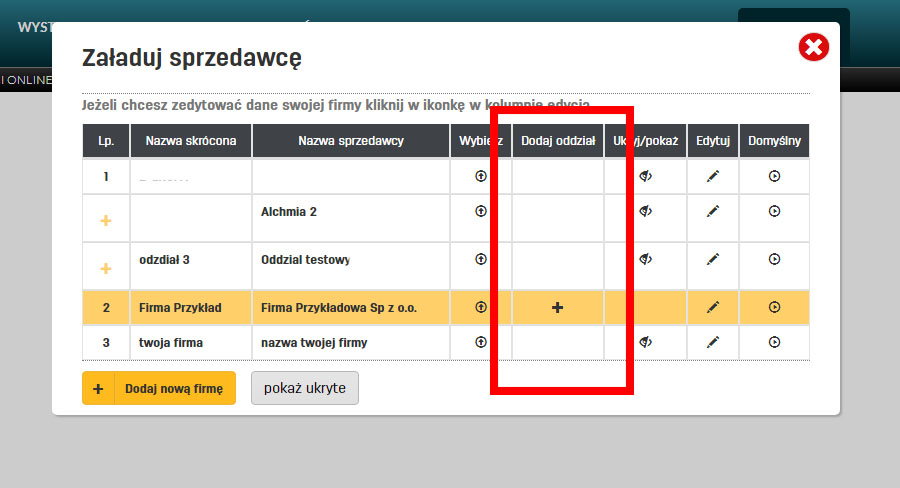
Task: Add a branch to Firma Przykład row
Action: point(557,308)
